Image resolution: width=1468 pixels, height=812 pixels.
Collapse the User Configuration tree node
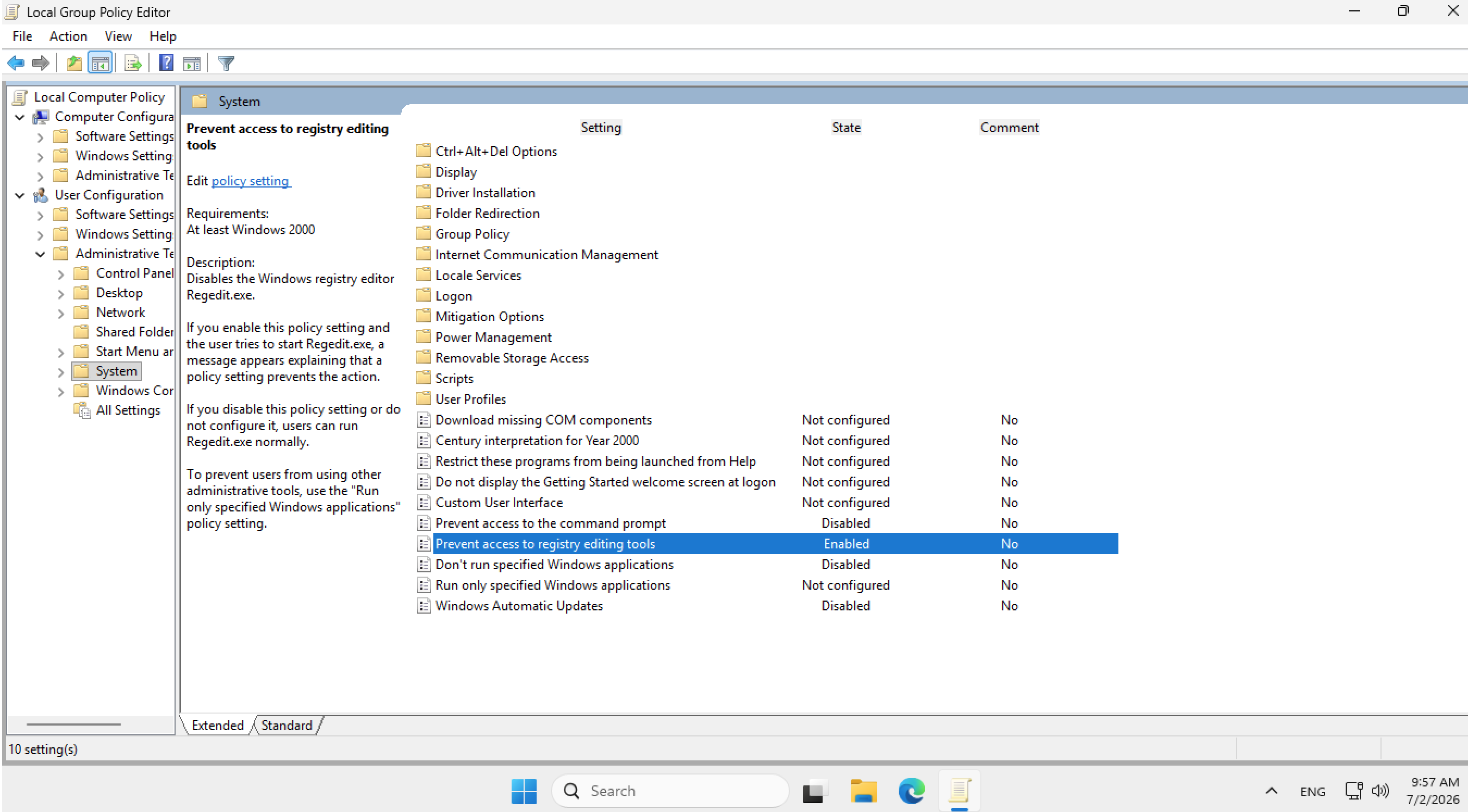click(20, 196)
